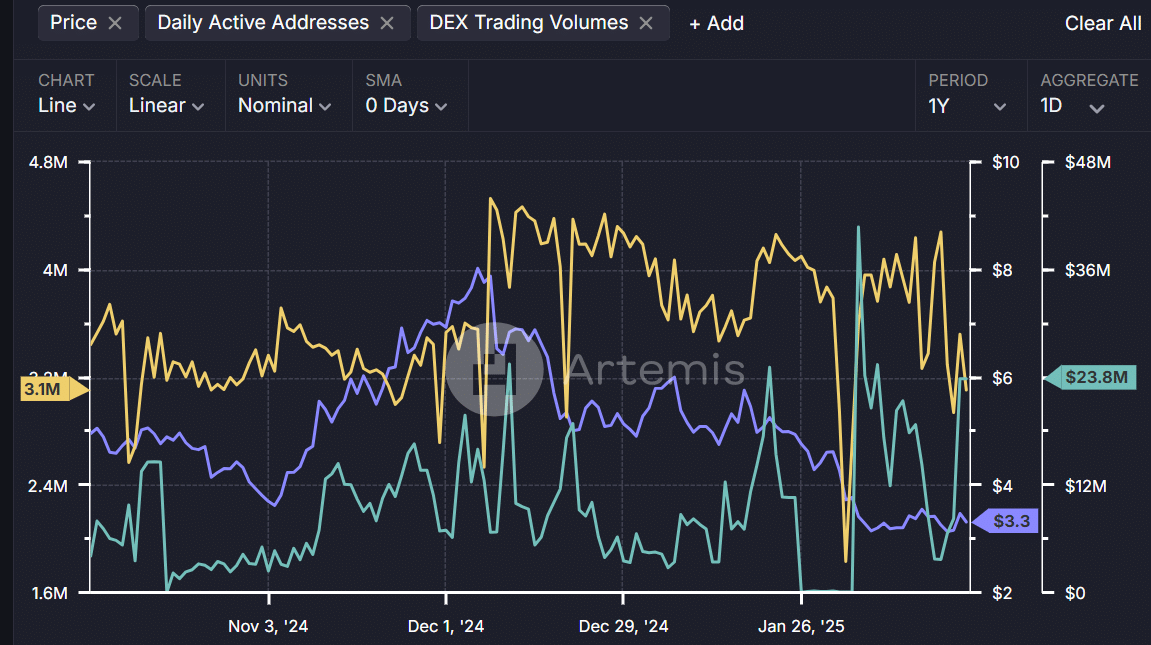Remove DEX Trading Volumes metric chip
The image size is (1151, 645).
tap(646, 23)
